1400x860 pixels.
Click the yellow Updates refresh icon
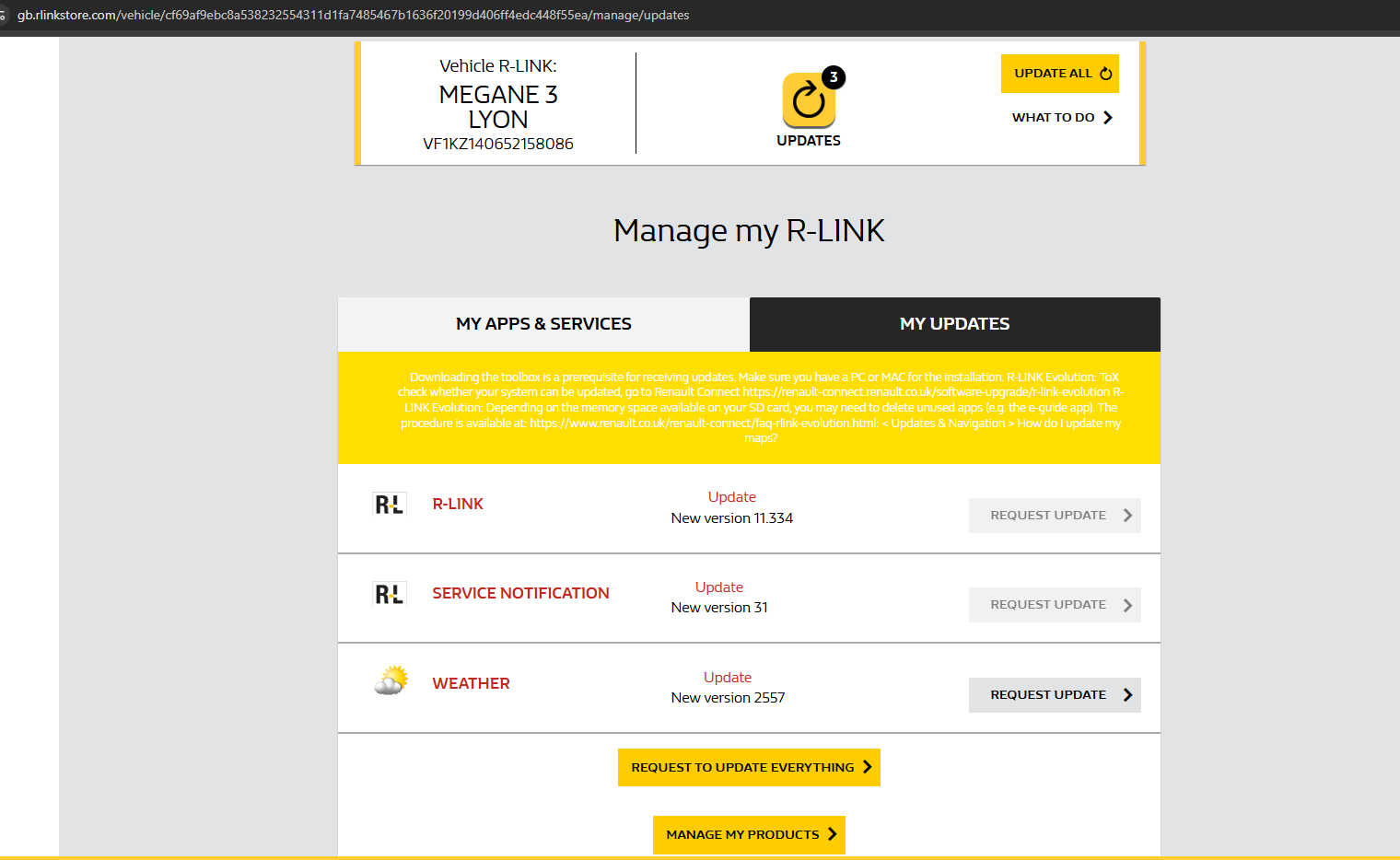tap(808, 100)
